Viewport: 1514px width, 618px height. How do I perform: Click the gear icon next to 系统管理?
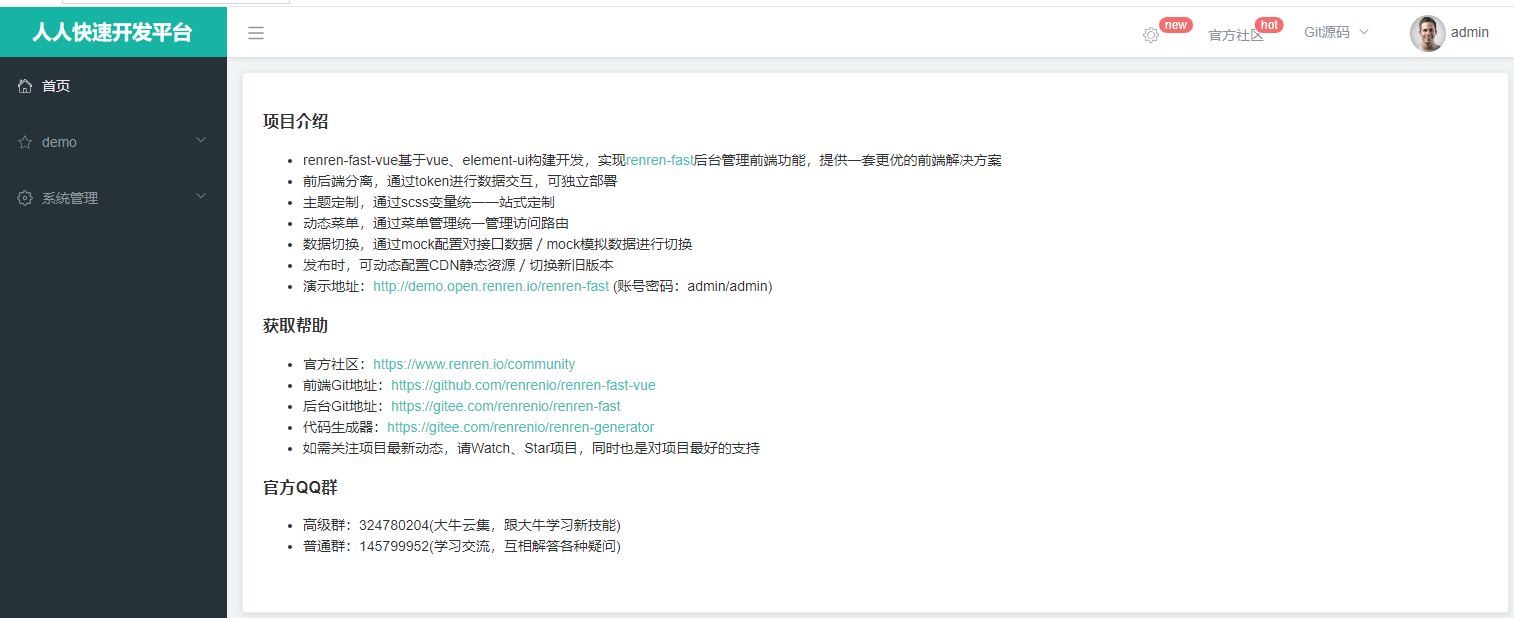[x=25, y=198]
